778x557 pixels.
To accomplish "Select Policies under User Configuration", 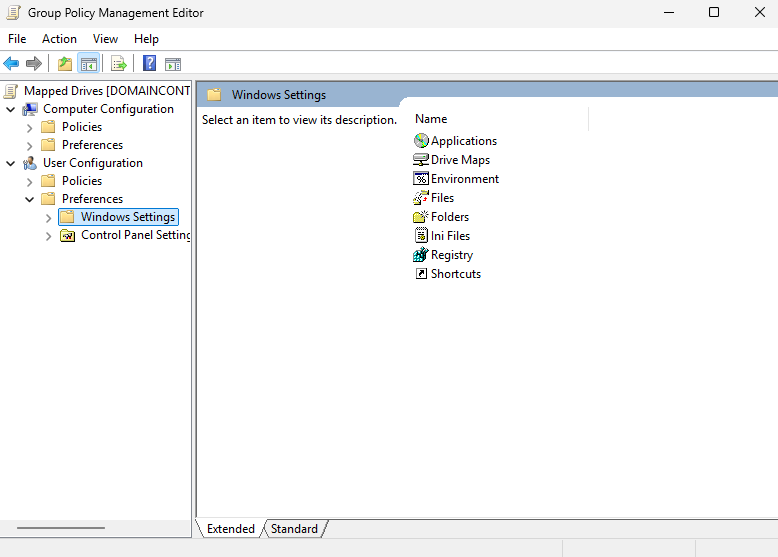I will point(82,181).
